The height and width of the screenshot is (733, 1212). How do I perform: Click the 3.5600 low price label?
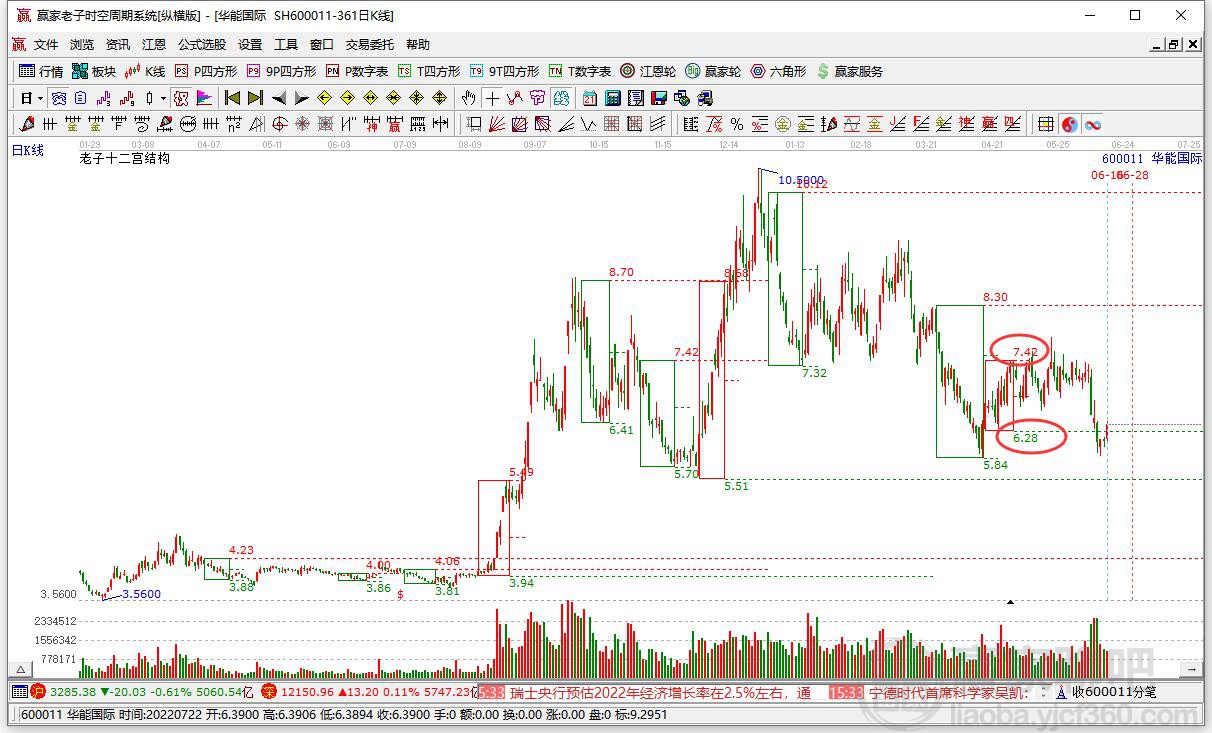tap(143, 594)
